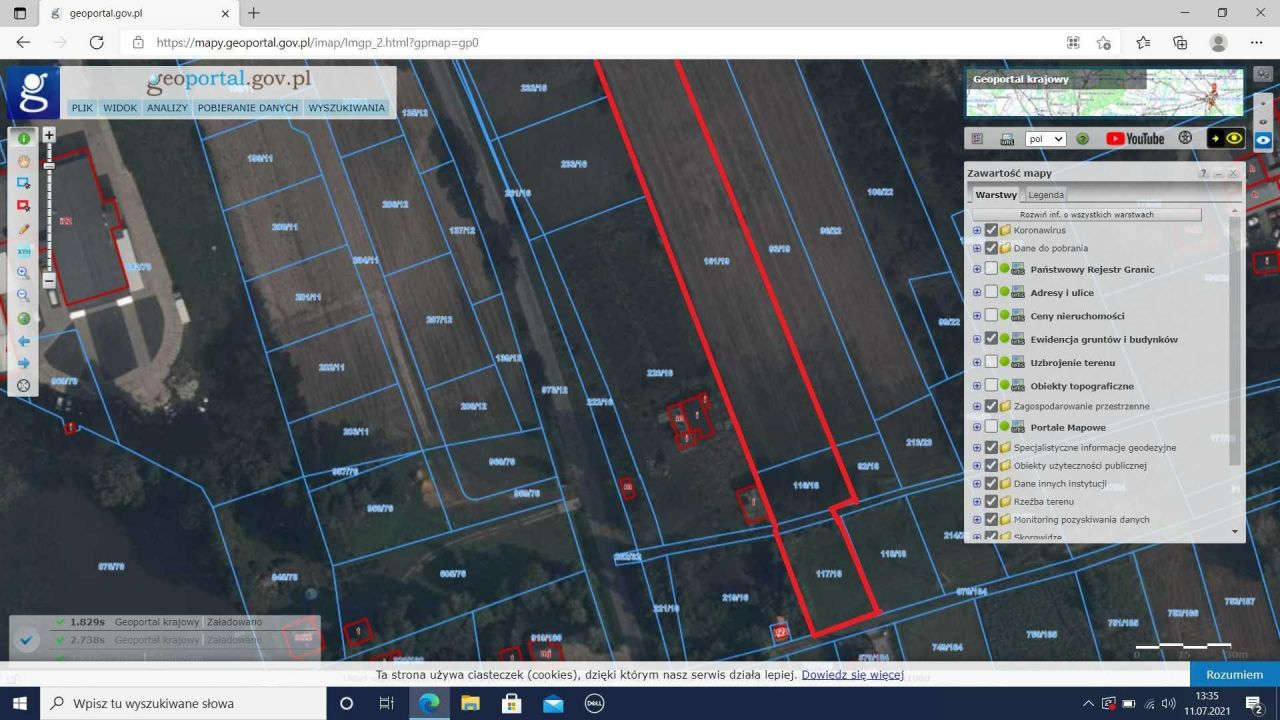Open the map contents list icon
The height and width of the screenshot is (720, 1280).
tap(978, 139)
